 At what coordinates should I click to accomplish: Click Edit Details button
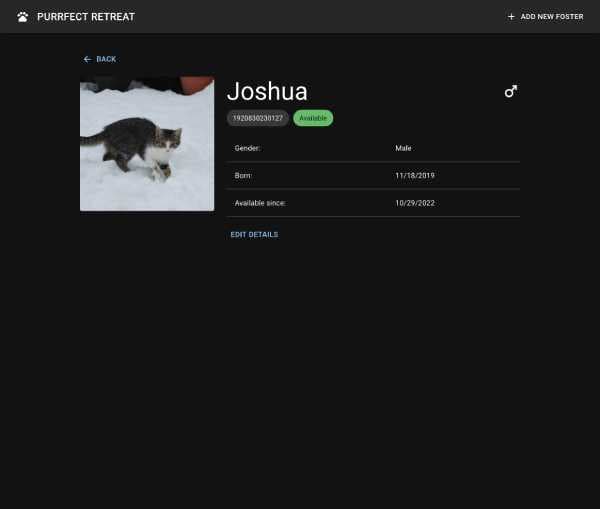tap(254, 235)
